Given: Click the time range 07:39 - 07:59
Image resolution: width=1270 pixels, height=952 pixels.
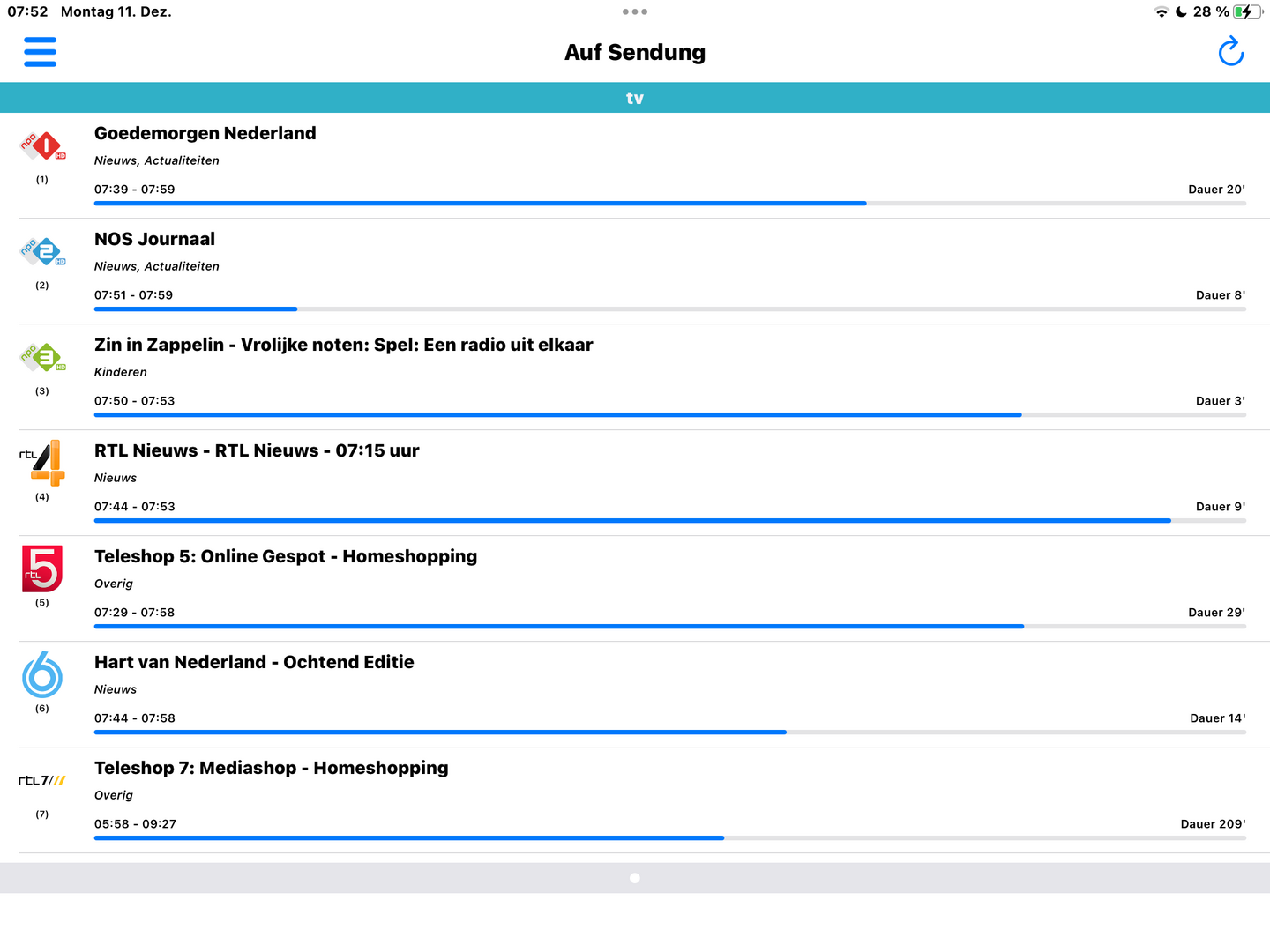Looking at the screenshot, I should (135, 190).
